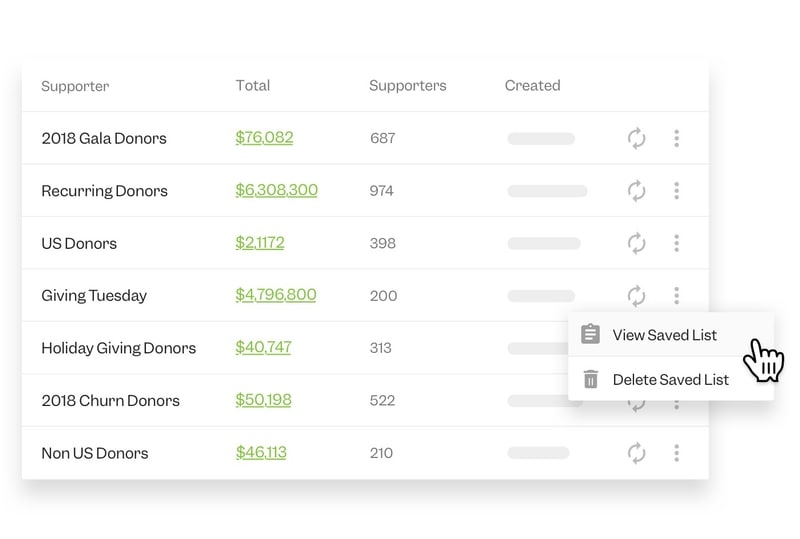
Task: Open more options for US Donors
Action: (x=677, y=243)
